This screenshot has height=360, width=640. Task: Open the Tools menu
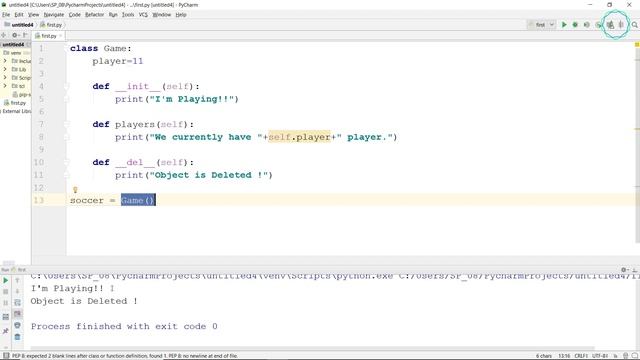[128, 15]
